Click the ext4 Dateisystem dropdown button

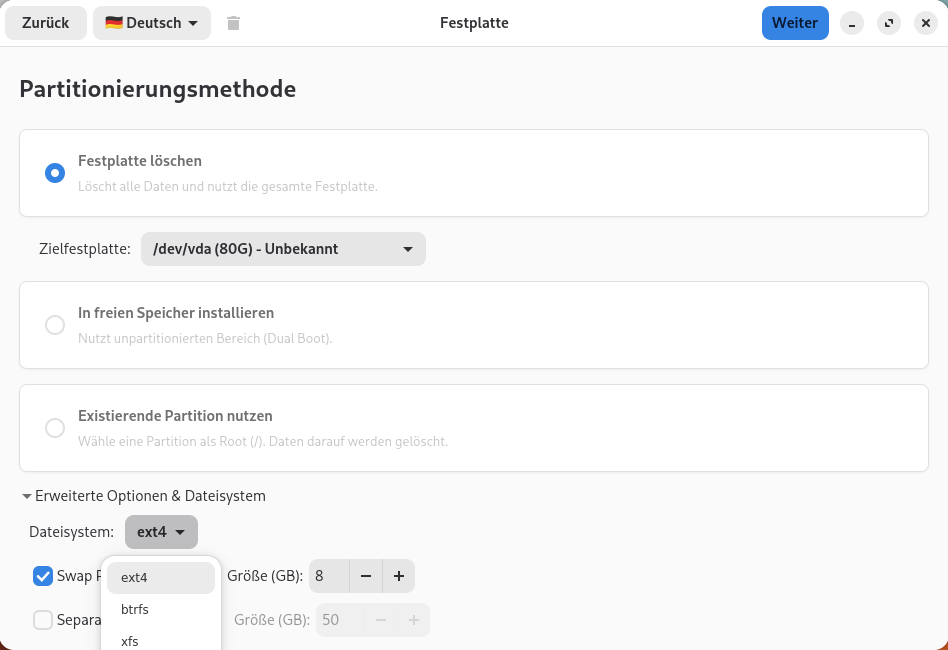click(161, 532)
